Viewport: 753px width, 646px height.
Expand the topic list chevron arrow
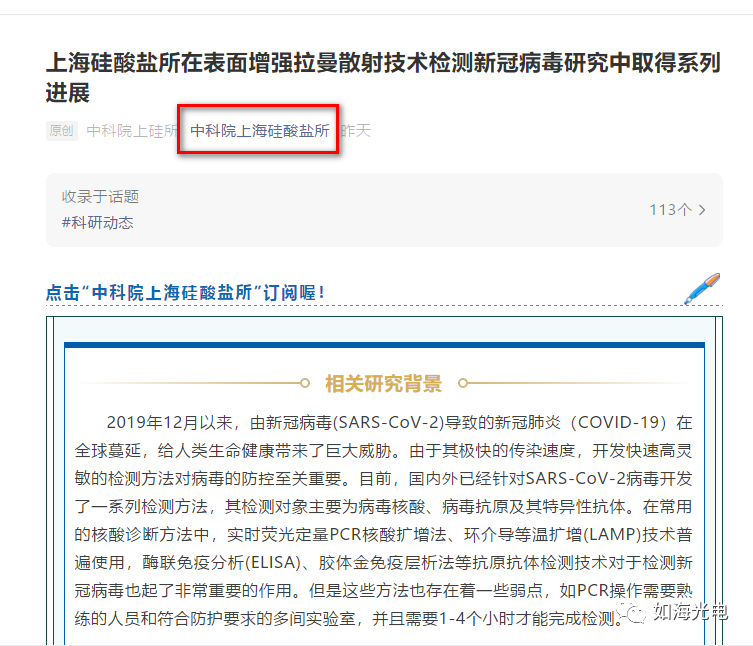[x=703, y=210]
